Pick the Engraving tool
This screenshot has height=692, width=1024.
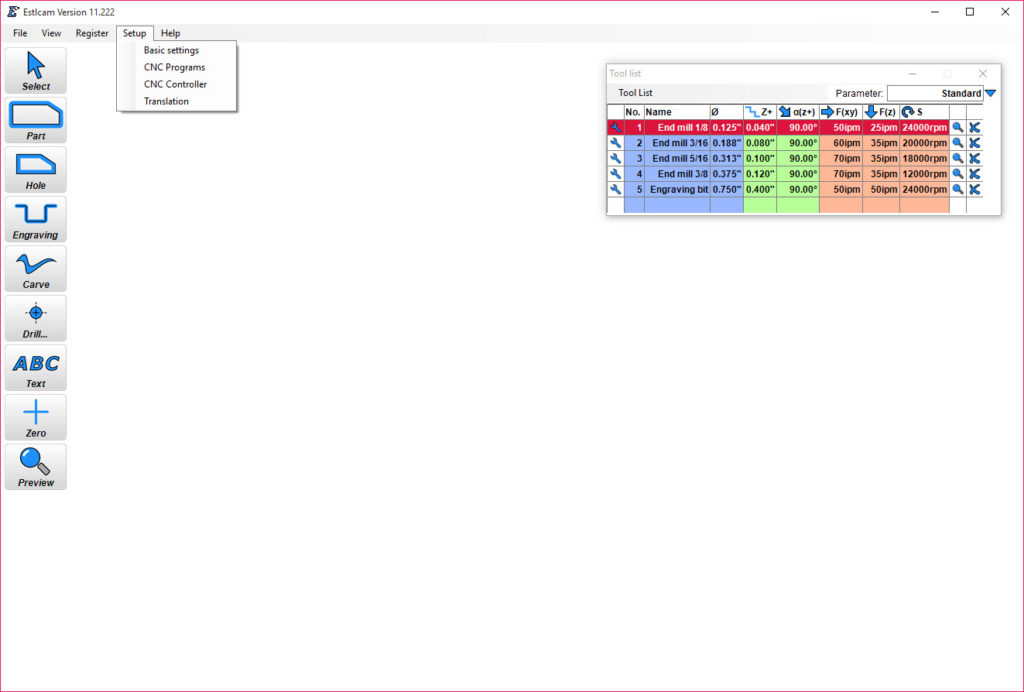click(x=36, y=219)
